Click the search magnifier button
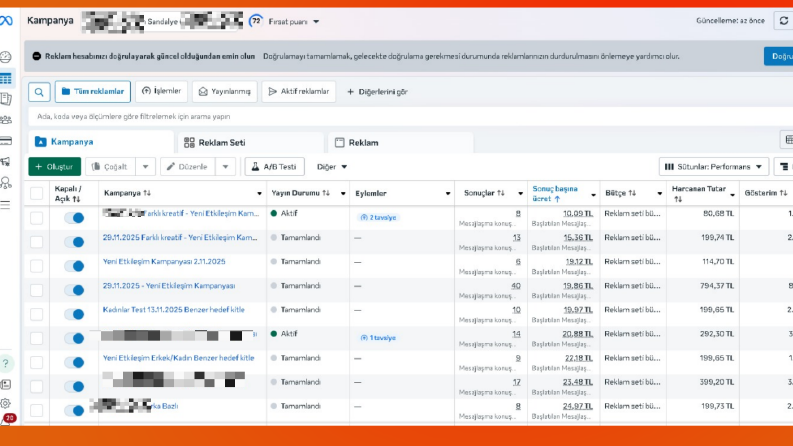 click(39, 92)
